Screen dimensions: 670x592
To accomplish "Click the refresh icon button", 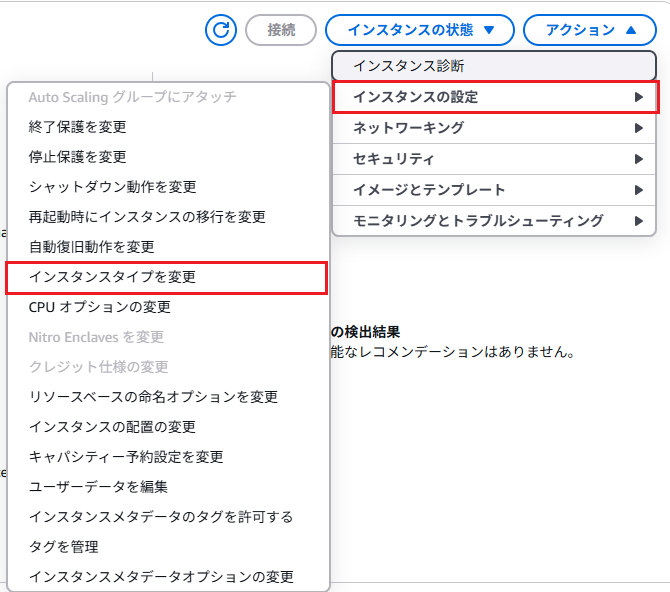I will pos(221,30).
